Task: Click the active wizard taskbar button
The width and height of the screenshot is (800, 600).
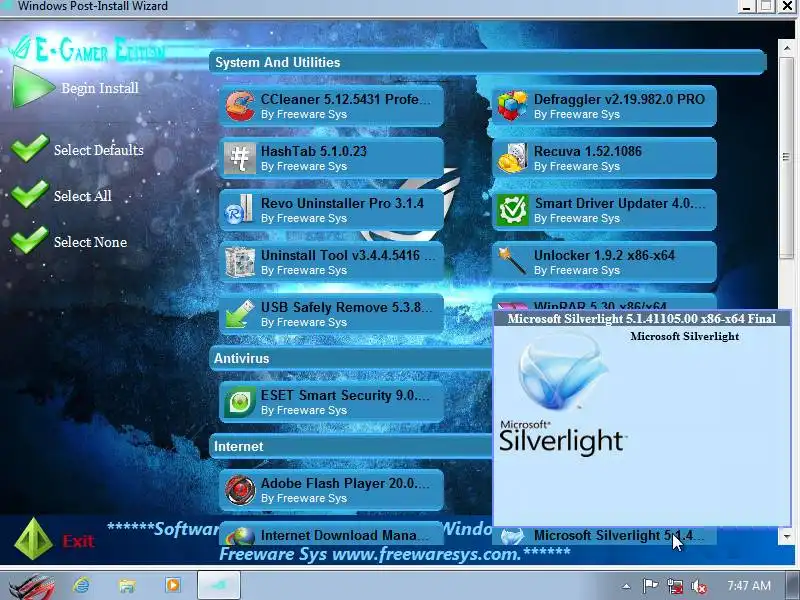Action: point(219,585)
